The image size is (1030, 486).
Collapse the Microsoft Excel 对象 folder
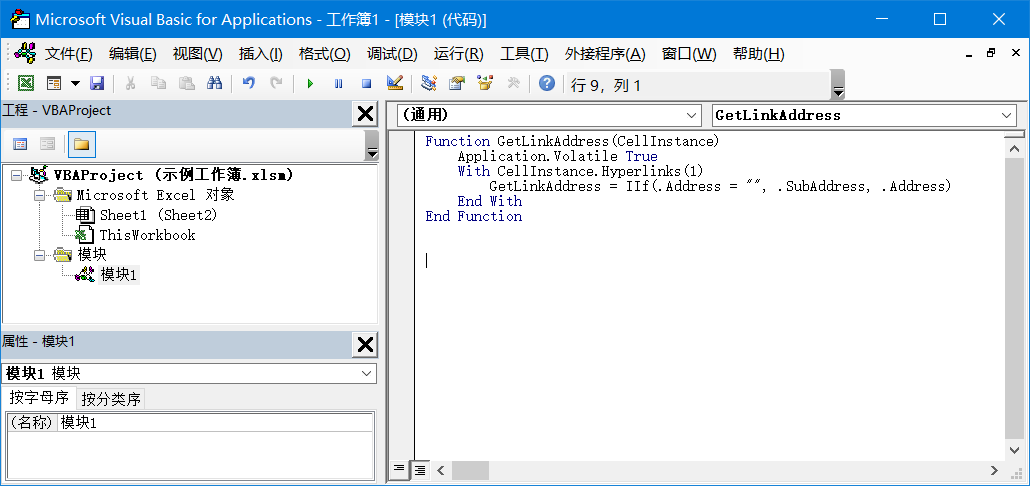39,195
